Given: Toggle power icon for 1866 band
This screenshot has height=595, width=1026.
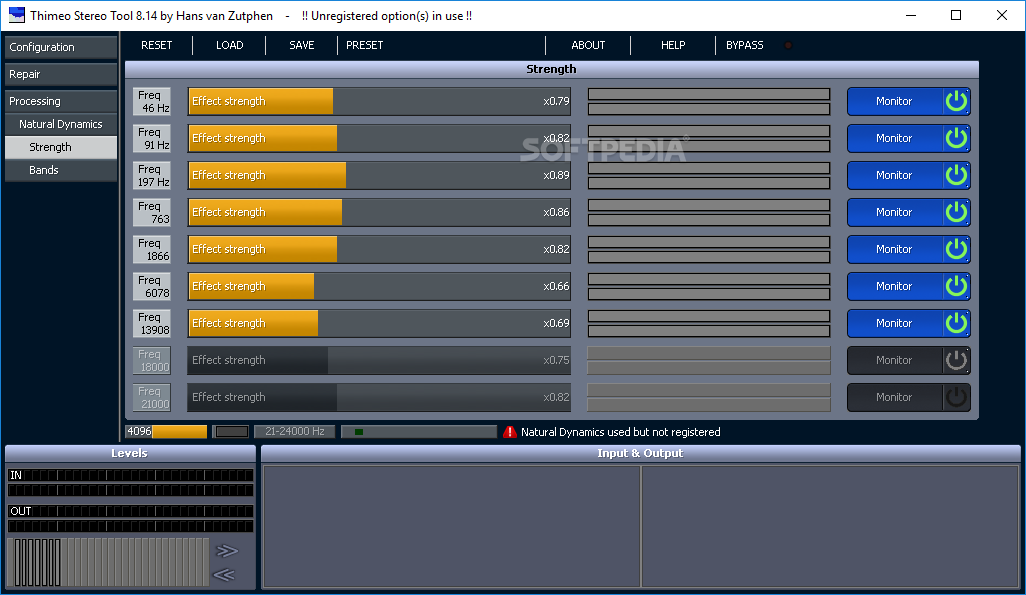Looking at the screenshot, I should click(957, 249).
